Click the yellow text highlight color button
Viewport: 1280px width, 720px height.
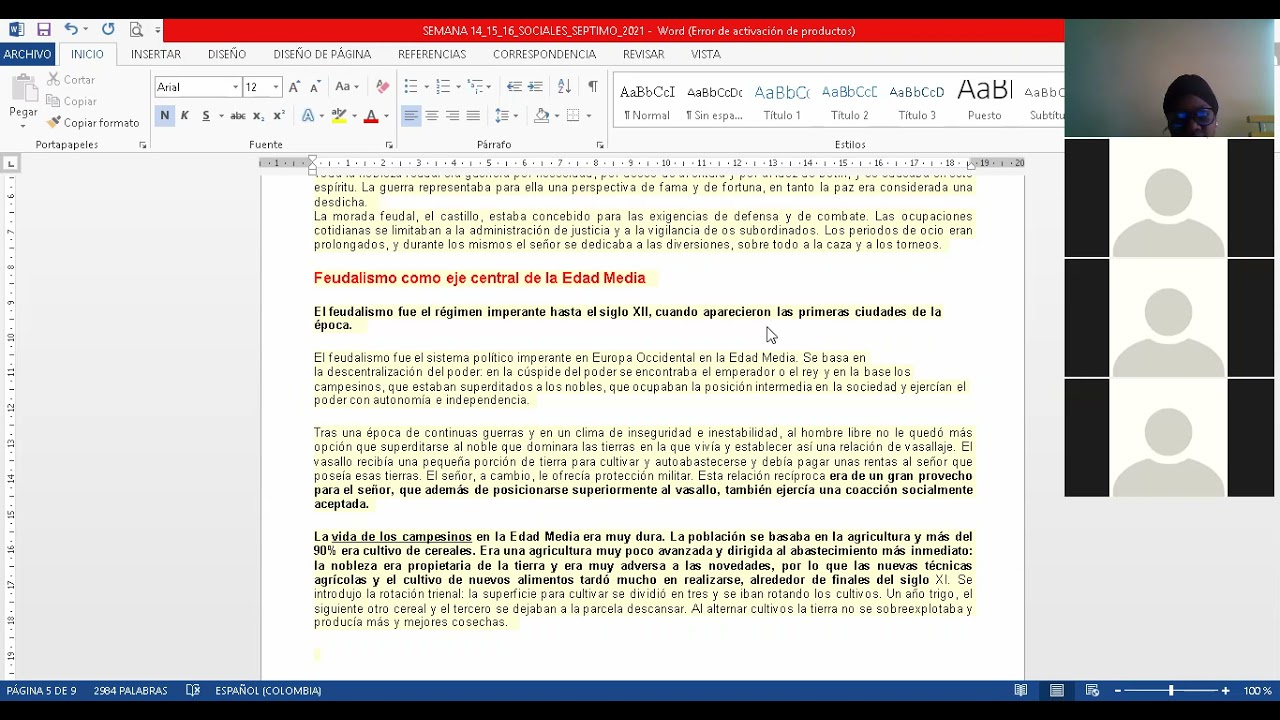(x=339, y=116)
